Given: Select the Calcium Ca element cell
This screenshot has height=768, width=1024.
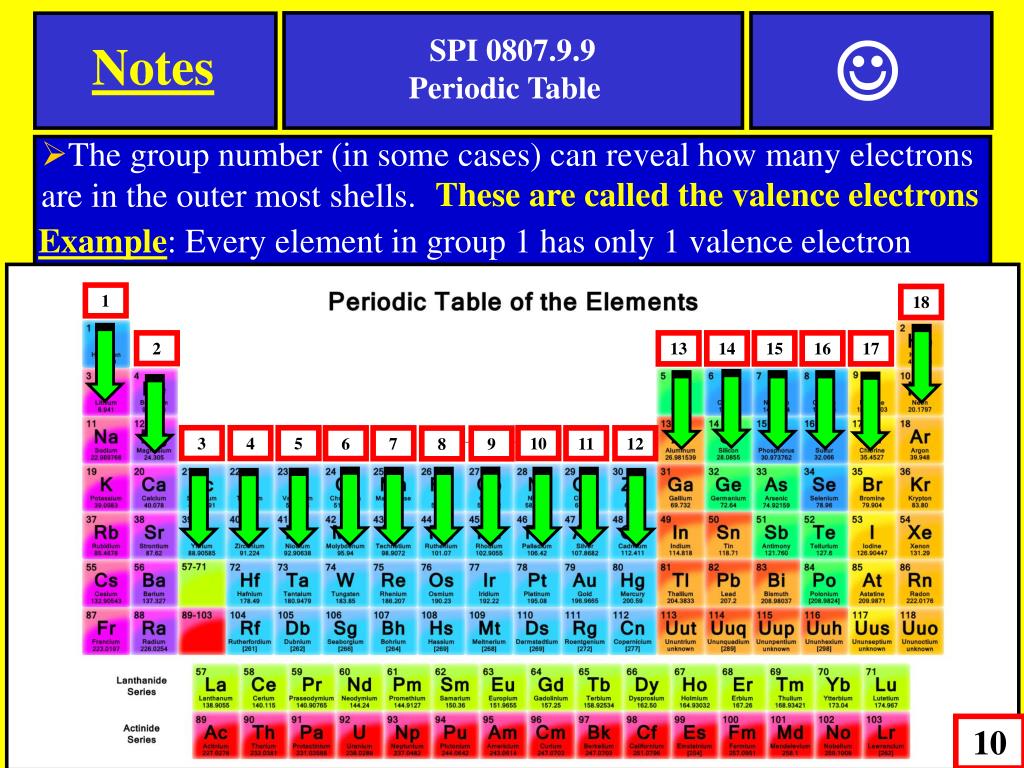Looking at the screenshot, I should click(154, 488).
